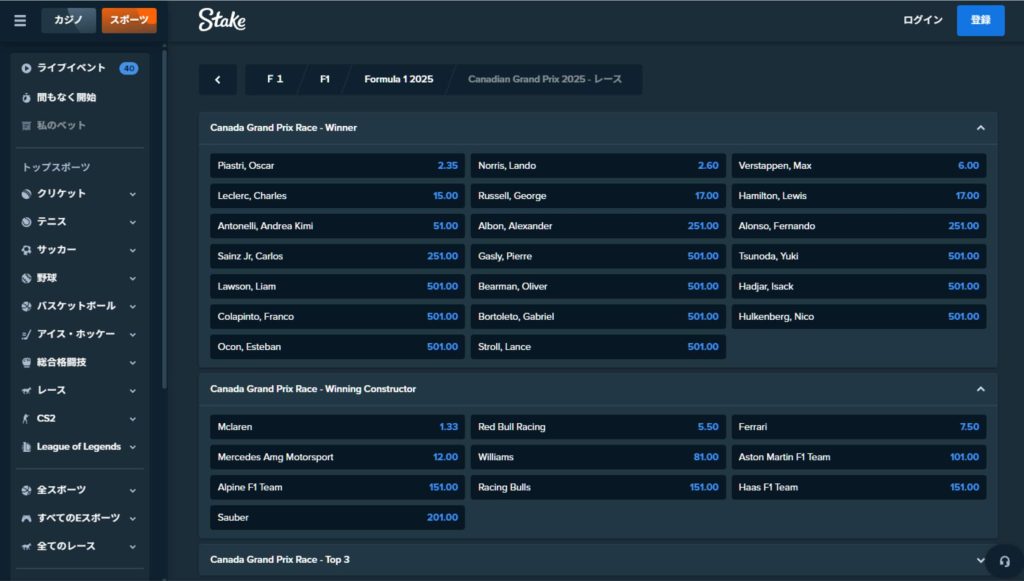Viewport: 1024px width, 581px height.
Task: Click the League of Legends icon
Action: 26,447
